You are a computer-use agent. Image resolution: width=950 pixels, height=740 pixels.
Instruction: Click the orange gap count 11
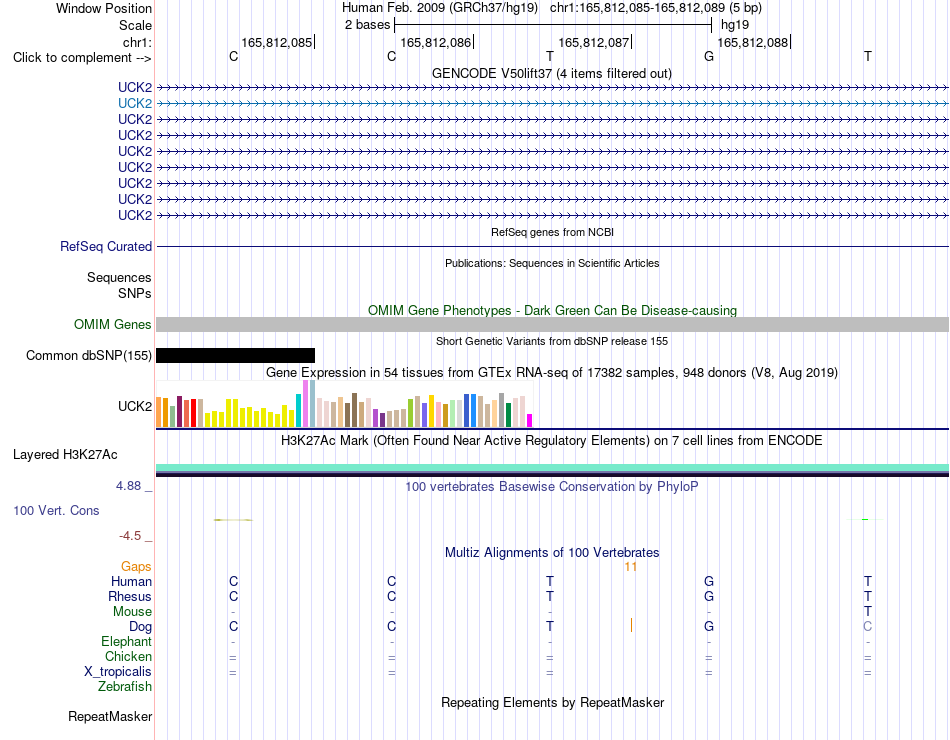[x=631, y=567]
